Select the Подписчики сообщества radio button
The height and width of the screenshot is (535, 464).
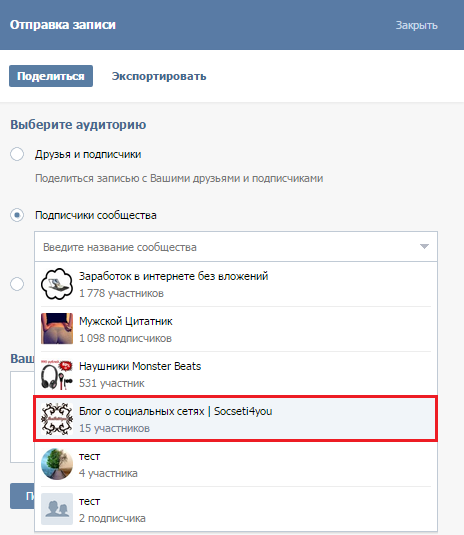pos(17,215)
